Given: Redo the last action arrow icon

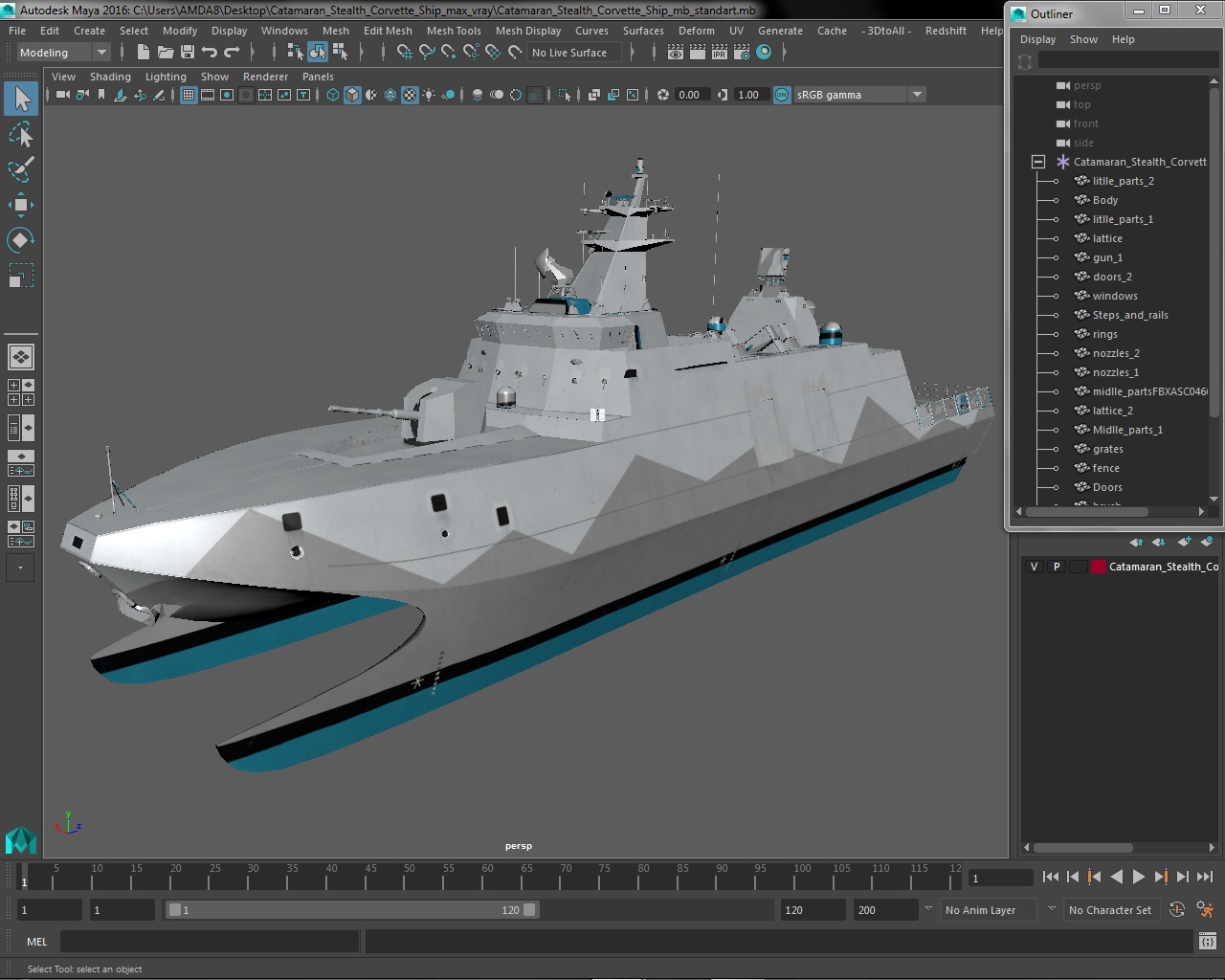Looking at the screenshot, I should point(232,53).
